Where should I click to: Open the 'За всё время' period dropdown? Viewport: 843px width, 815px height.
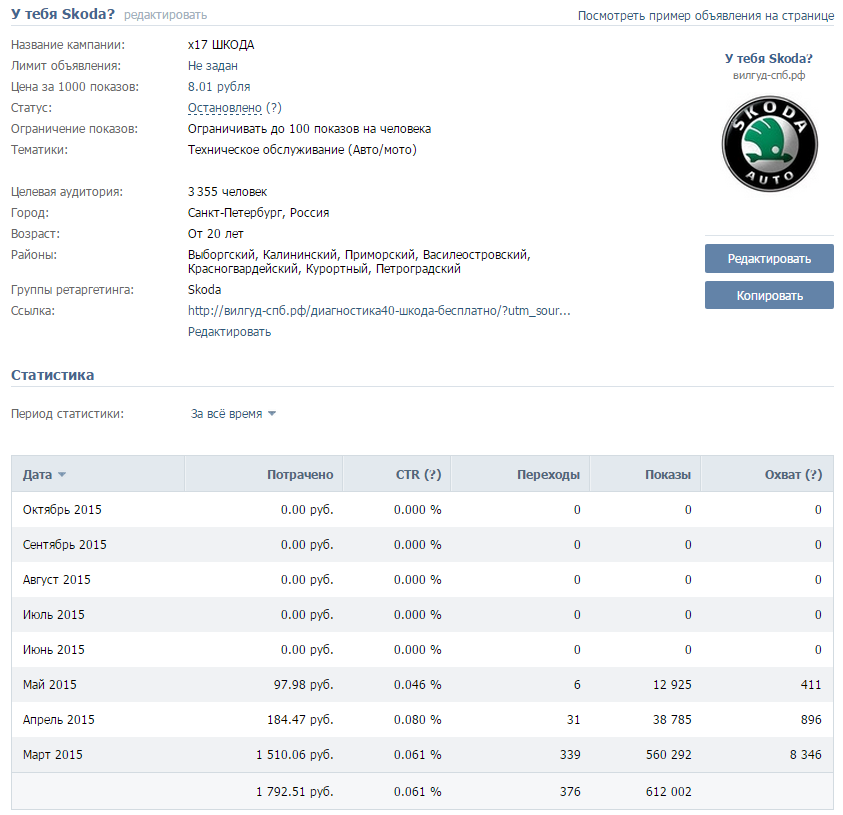coord(233,414)
